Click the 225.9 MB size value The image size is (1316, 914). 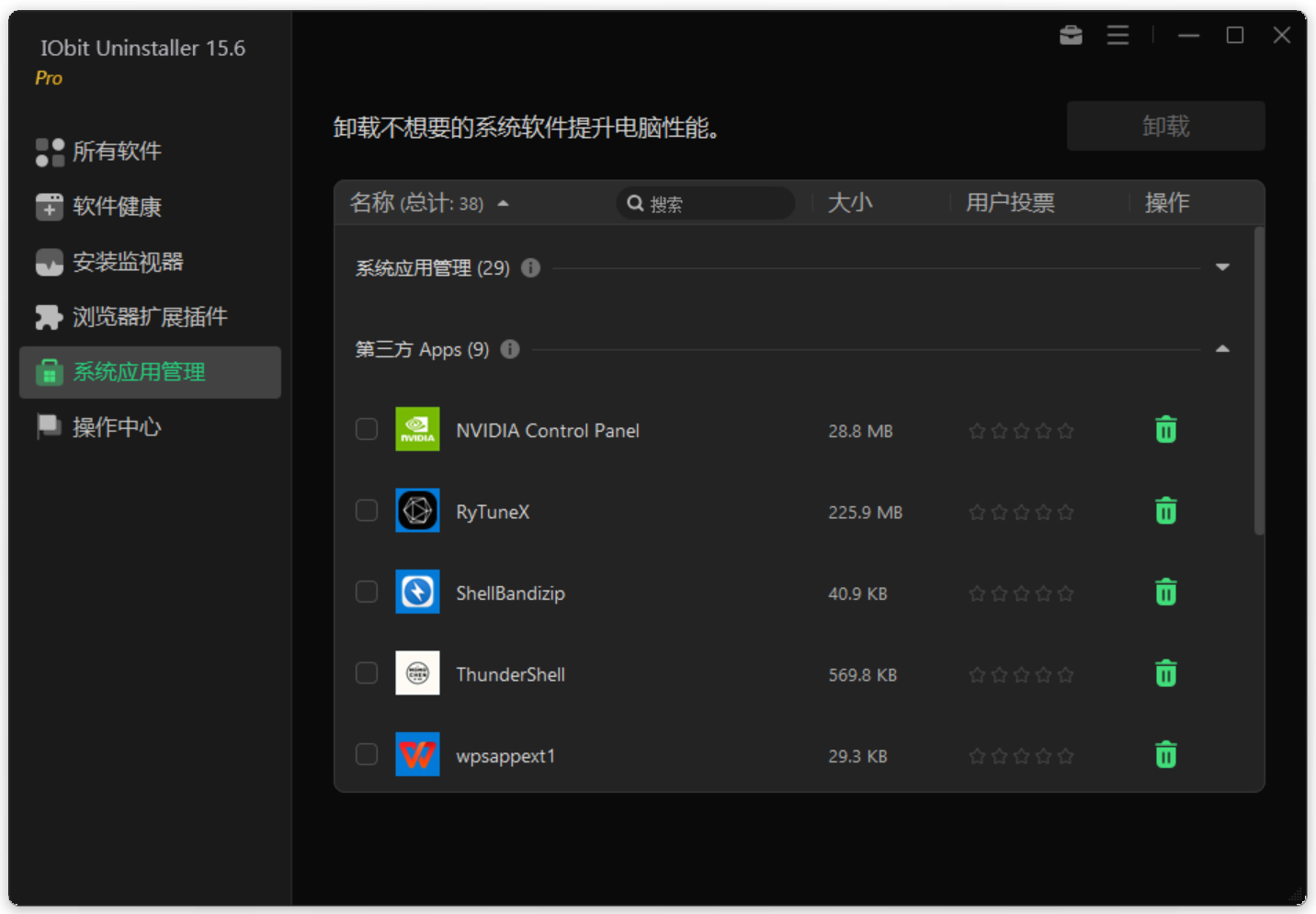tap(865, 513)
